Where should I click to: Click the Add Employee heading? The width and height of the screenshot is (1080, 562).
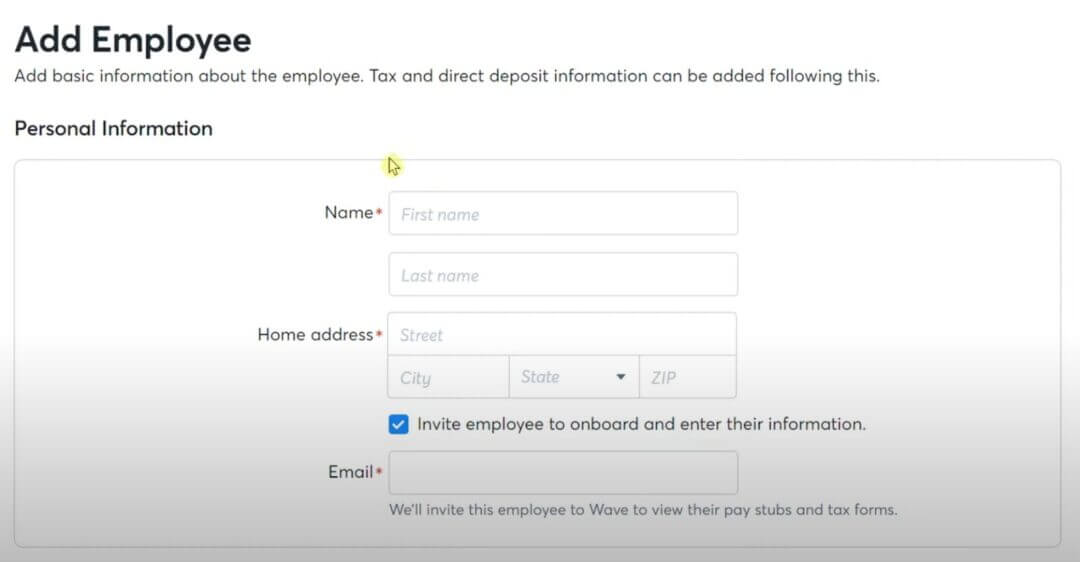pos(133,40)
